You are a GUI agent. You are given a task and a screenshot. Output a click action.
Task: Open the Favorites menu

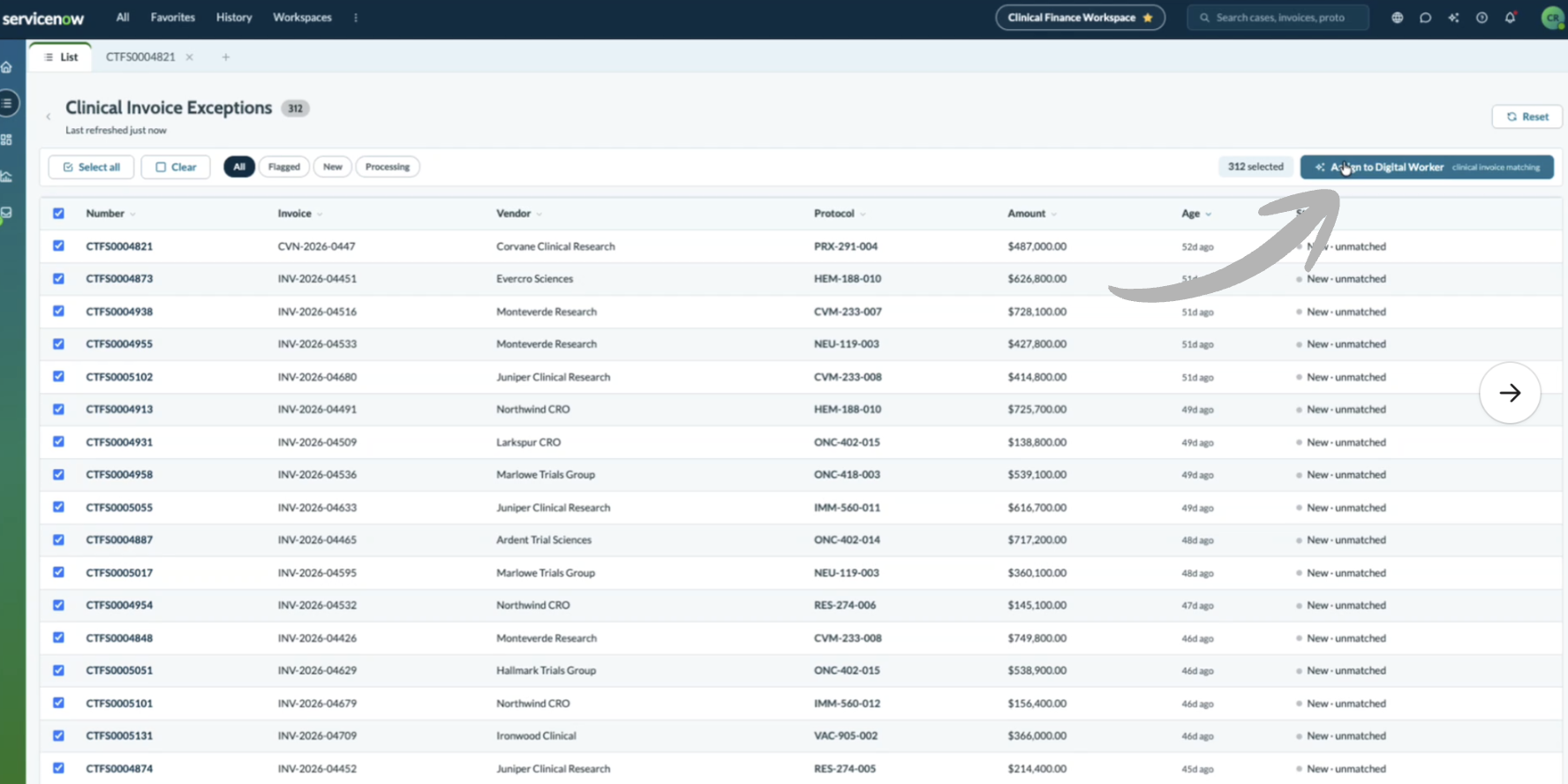[173, 18]
